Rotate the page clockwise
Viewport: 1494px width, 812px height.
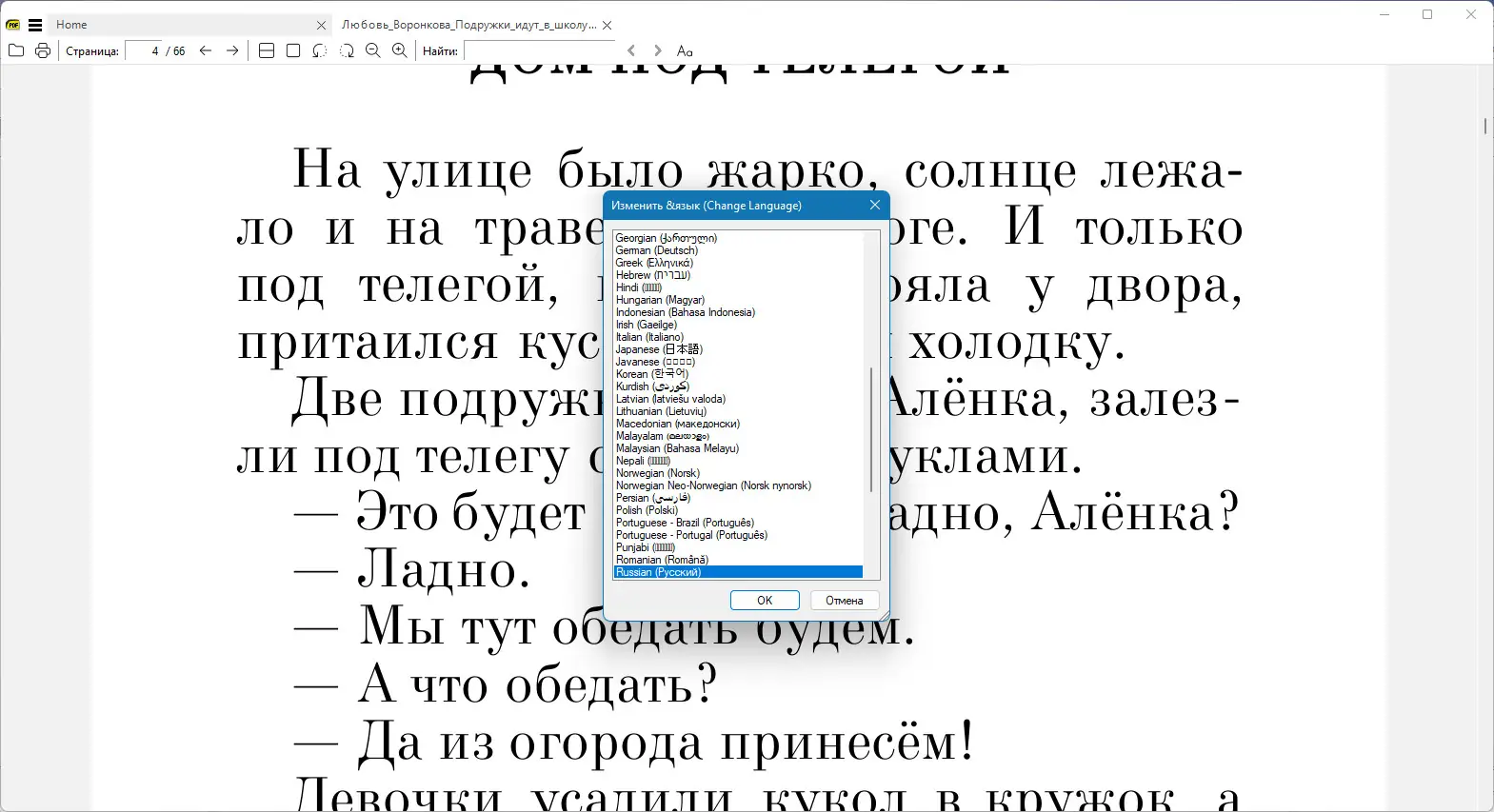347,50
